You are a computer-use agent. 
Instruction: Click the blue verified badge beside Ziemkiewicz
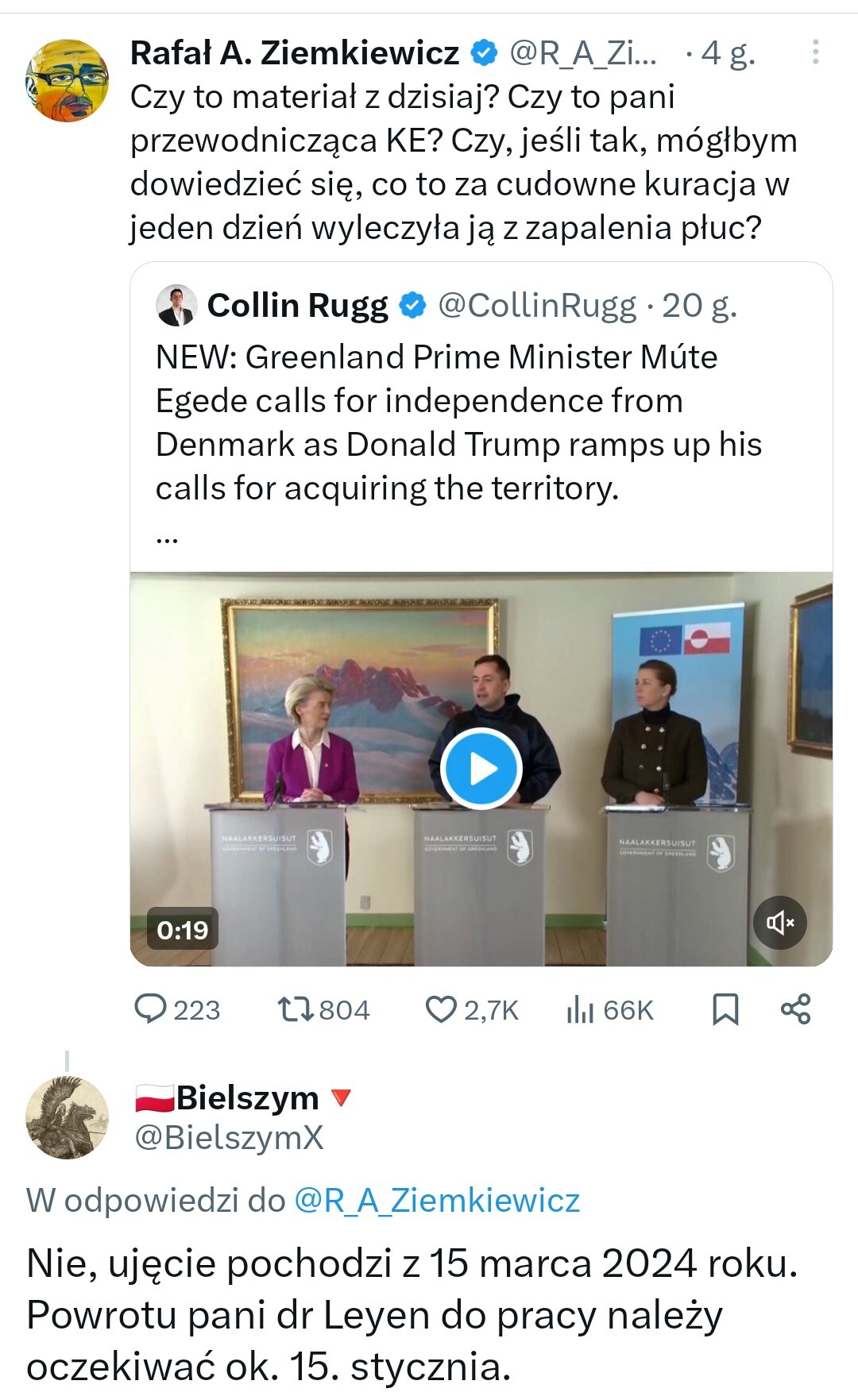484,53
